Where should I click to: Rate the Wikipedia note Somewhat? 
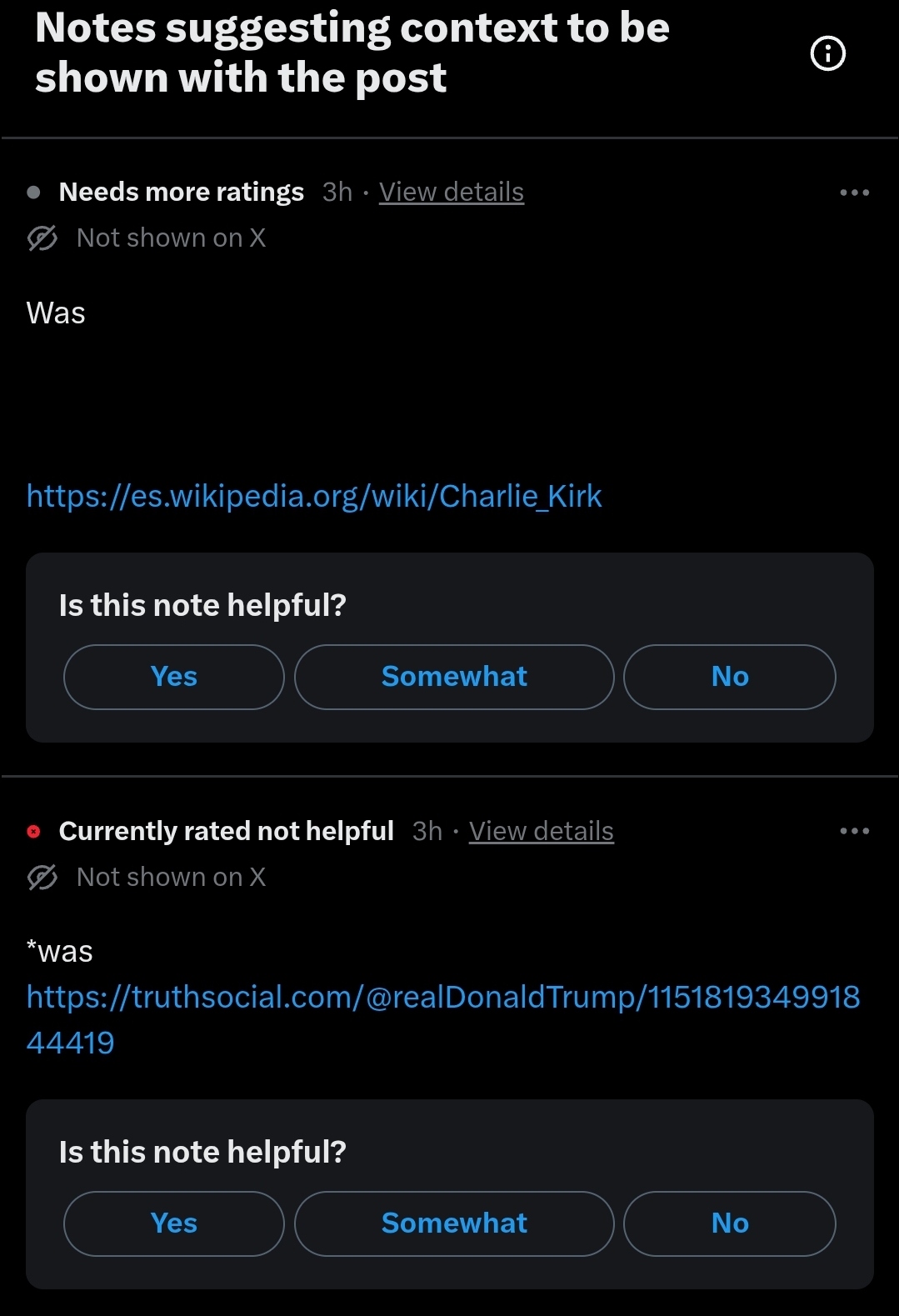454,677
